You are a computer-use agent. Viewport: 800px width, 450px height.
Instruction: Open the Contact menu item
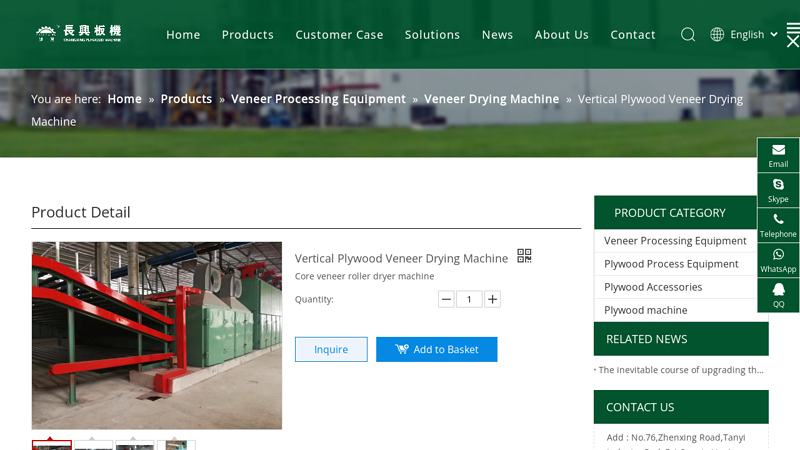tap(633, 35)
